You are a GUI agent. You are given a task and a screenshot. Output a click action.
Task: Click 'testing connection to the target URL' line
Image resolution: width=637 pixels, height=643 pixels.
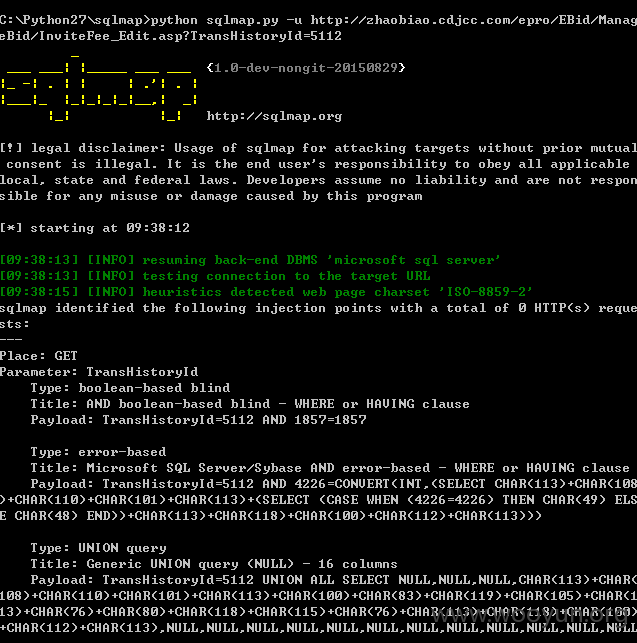[x=215, y=276]
